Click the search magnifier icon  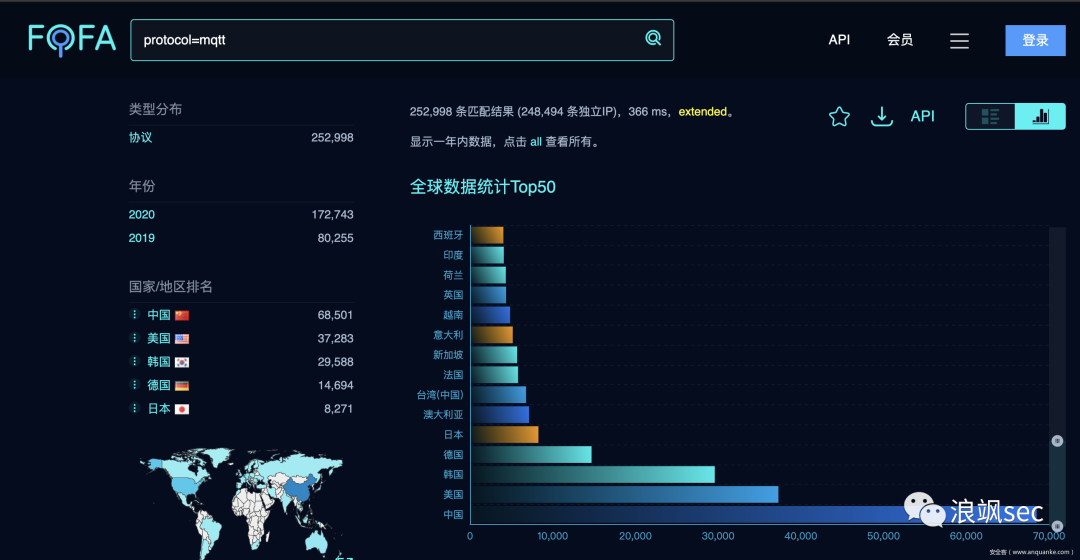(x=653, y=39)
